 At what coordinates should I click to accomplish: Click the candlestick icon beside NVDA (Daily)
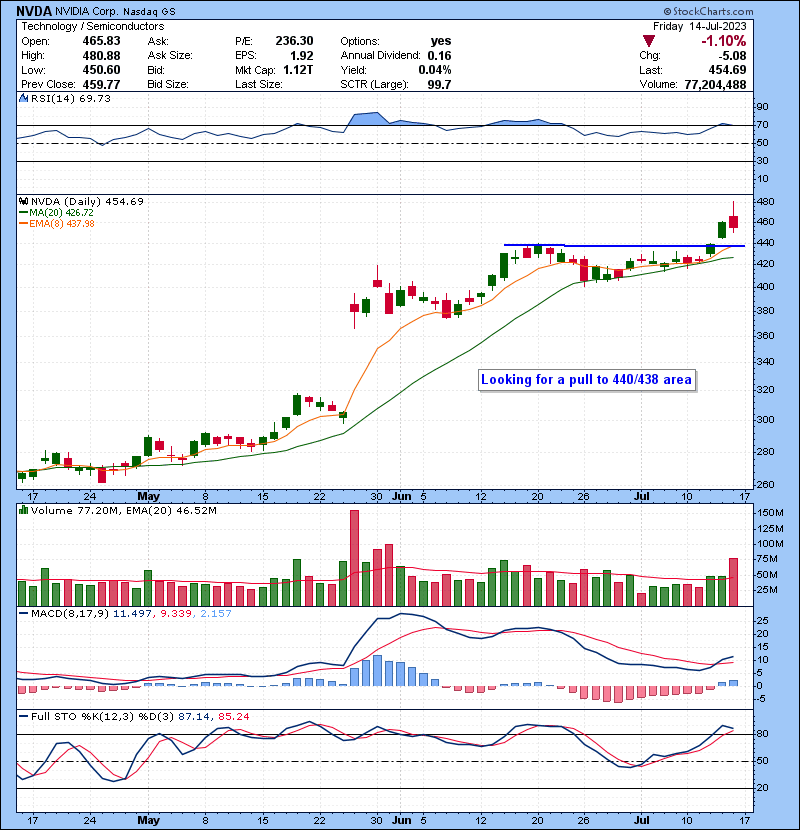click(21, 201)
